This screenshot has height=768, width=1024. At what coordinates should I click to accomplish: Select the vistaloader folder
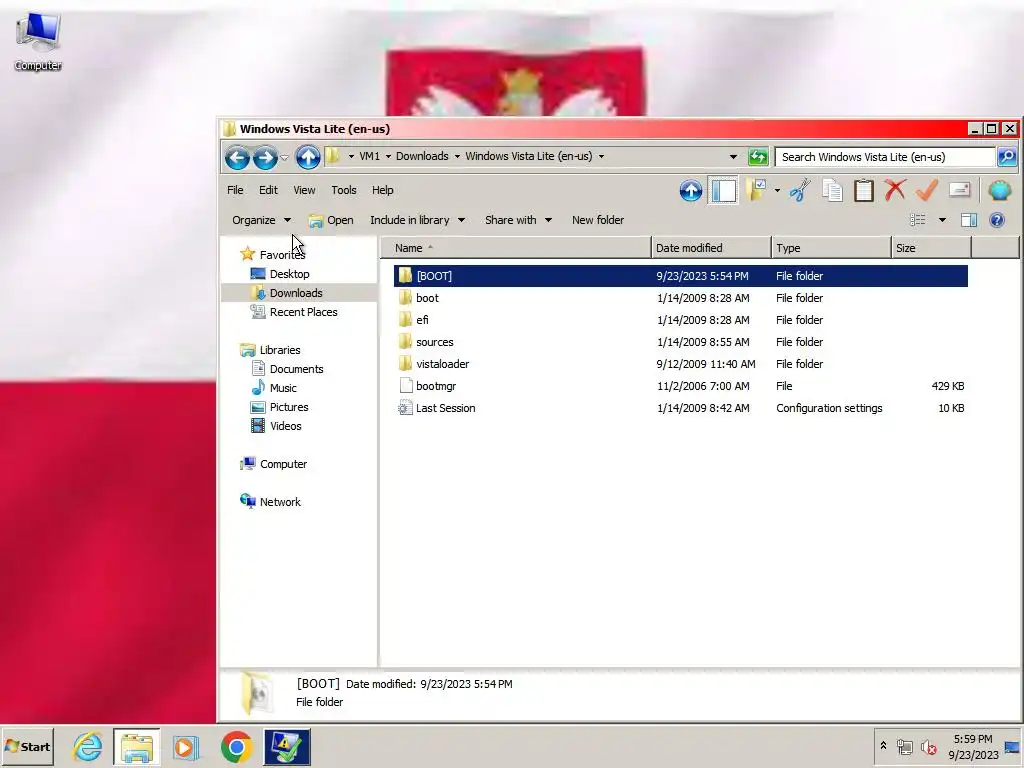442,364
